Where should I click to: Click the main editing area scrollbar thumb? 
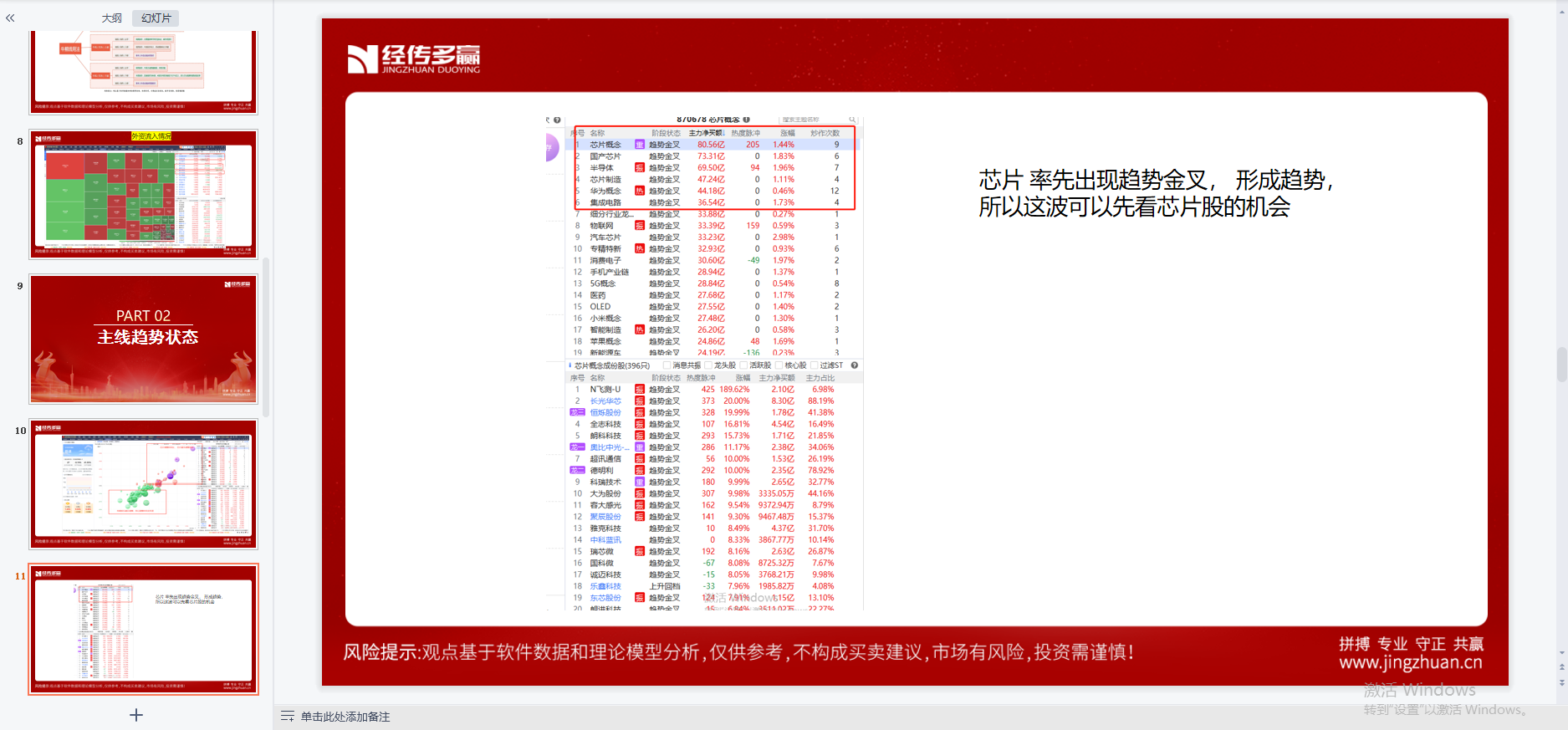coord(1561,365)
